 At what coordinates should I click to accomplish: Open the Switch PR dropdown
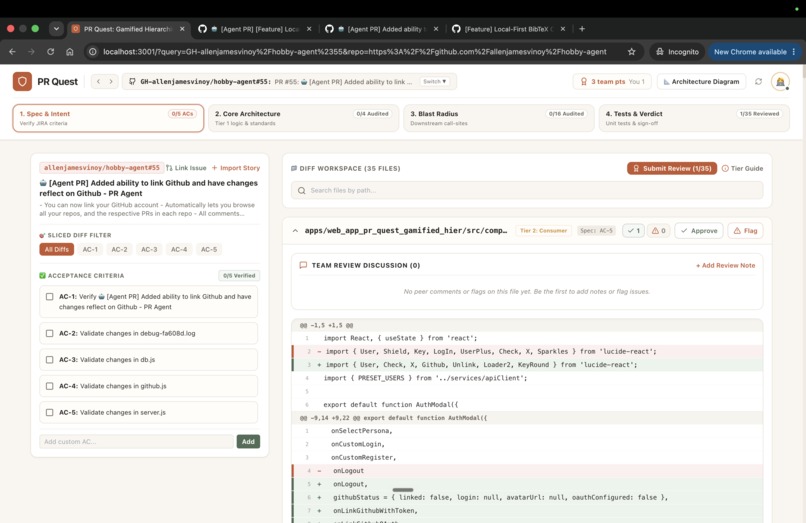pos(435,81)
